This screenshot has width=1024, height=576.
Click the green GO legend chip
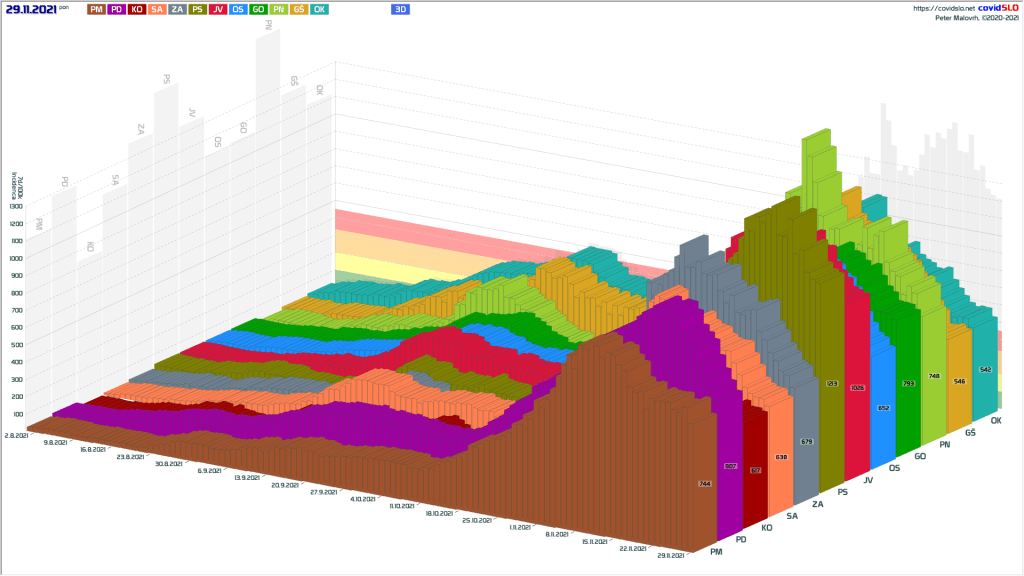click(x=258, y=9)
